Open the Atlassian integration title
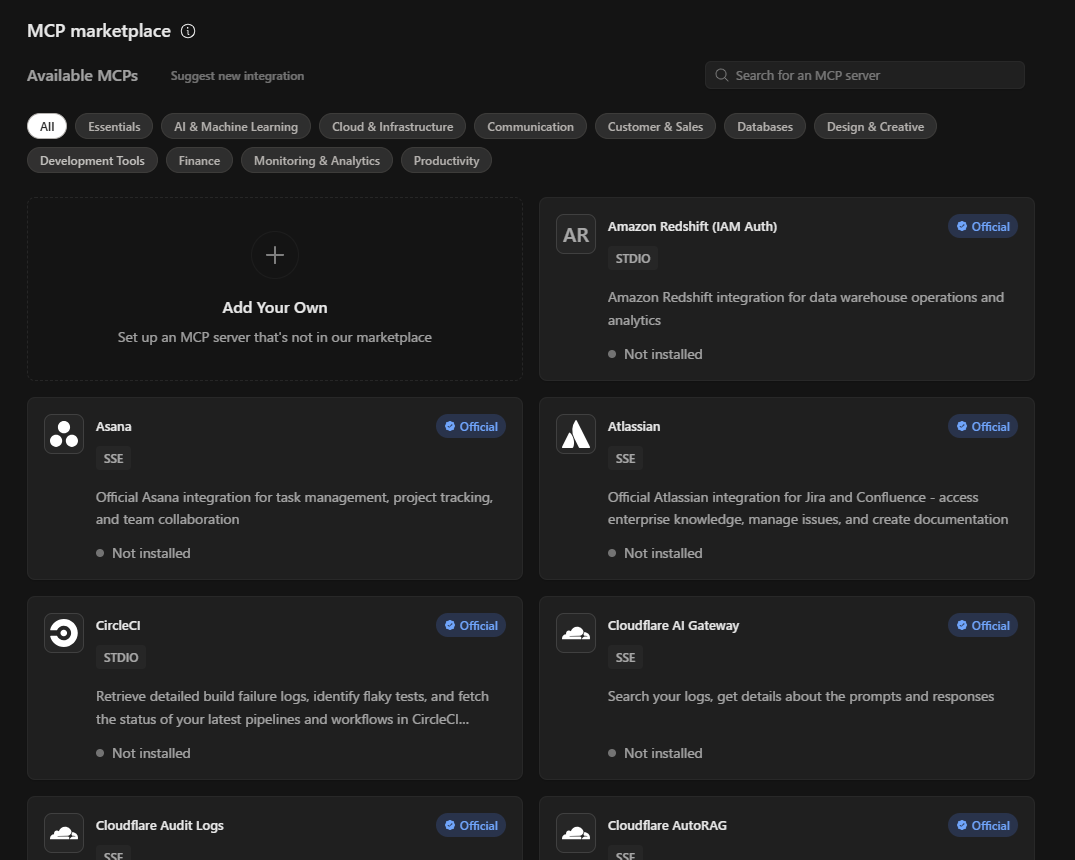Image resolution: width=1075 pixels, height=860 pixels. click(634, 426)
